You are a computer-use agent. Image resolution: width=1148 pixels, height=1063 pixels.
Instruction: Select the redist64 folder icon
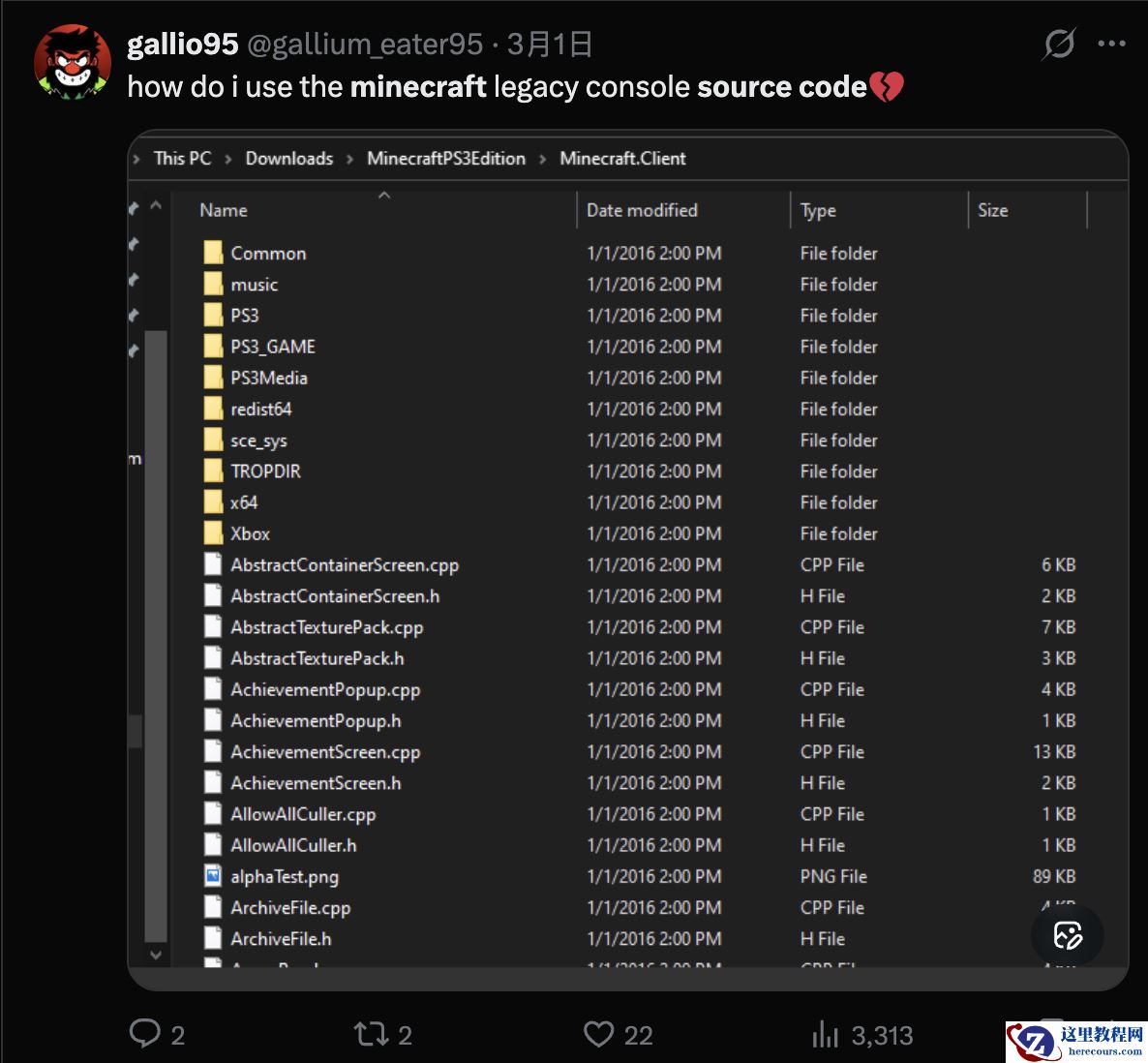213,409
